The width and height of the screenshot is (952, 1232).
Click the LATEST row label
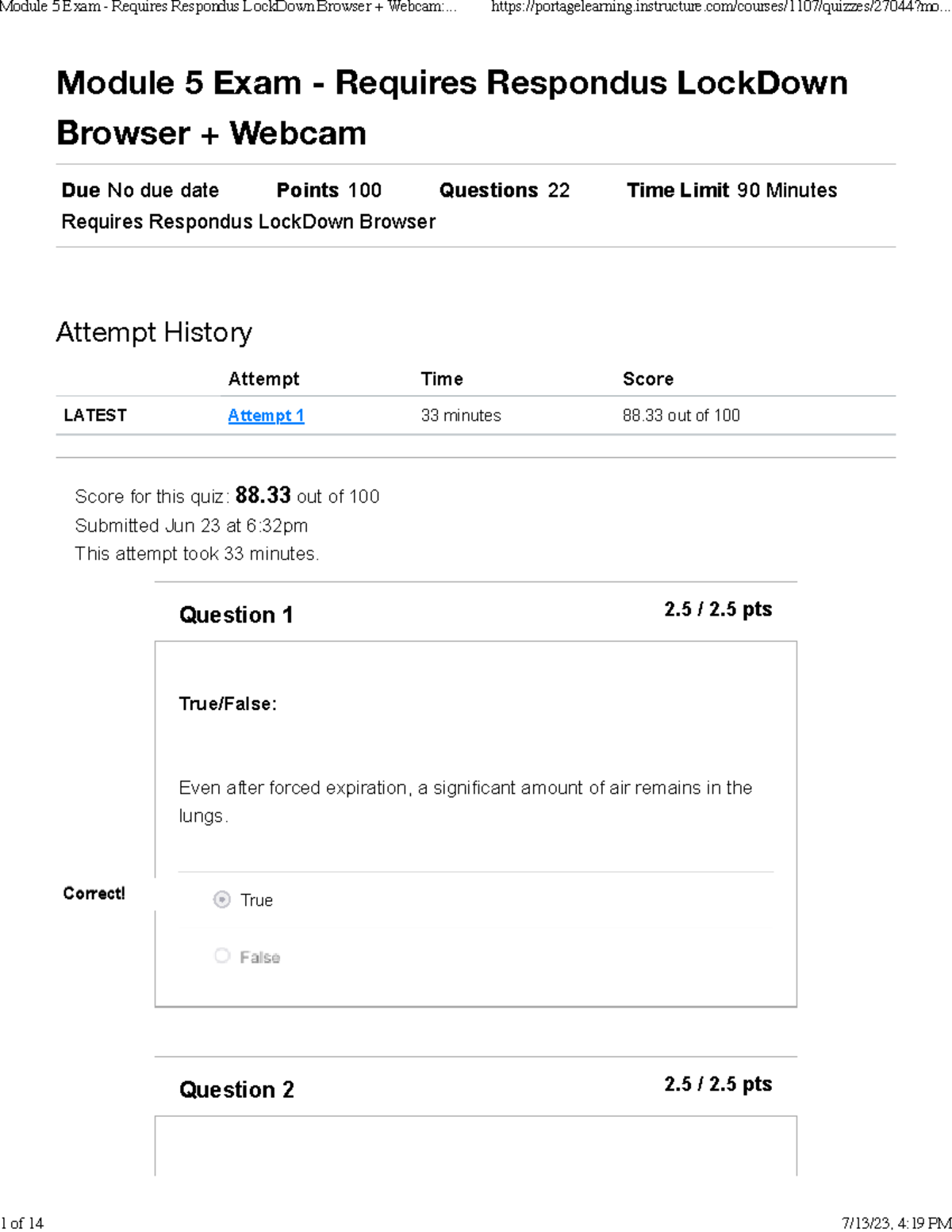[x=95, y=416]
